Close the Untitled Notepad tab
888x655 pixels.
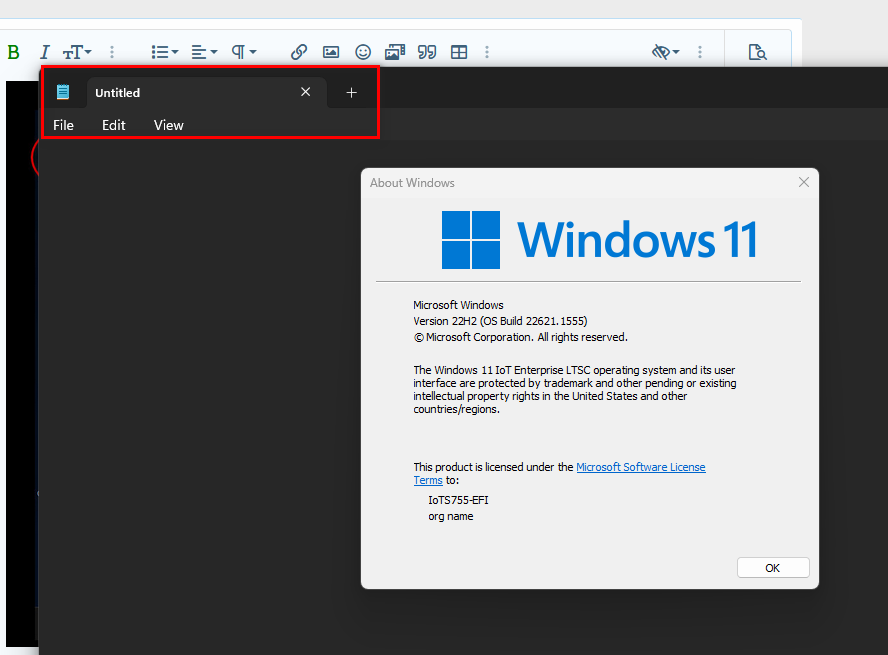coord(305,92)
